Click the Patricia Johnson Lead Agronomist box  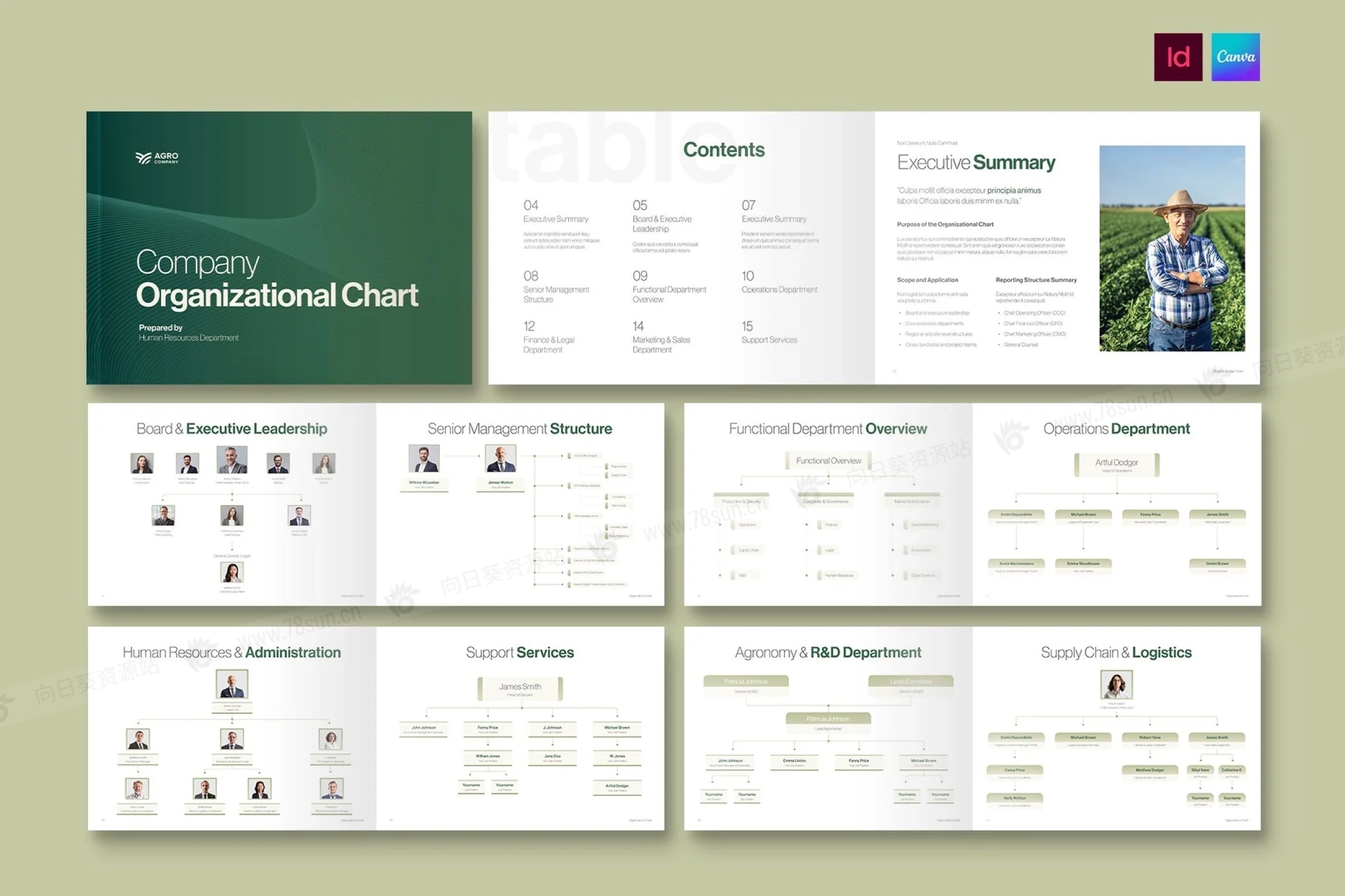(x=828, y=720)
